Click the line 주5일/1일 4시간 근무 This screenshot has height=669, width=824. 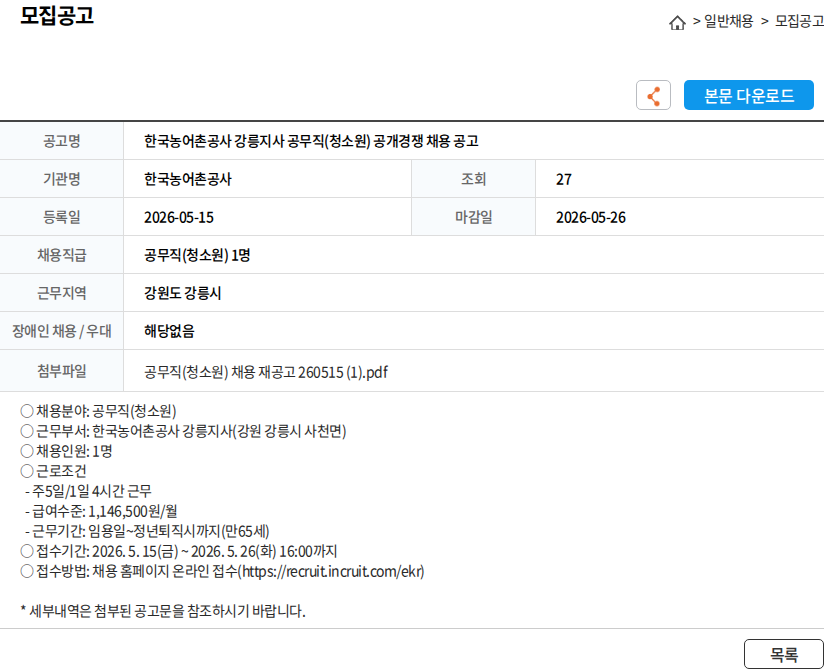pyautogui.click(x=88, y=491)
